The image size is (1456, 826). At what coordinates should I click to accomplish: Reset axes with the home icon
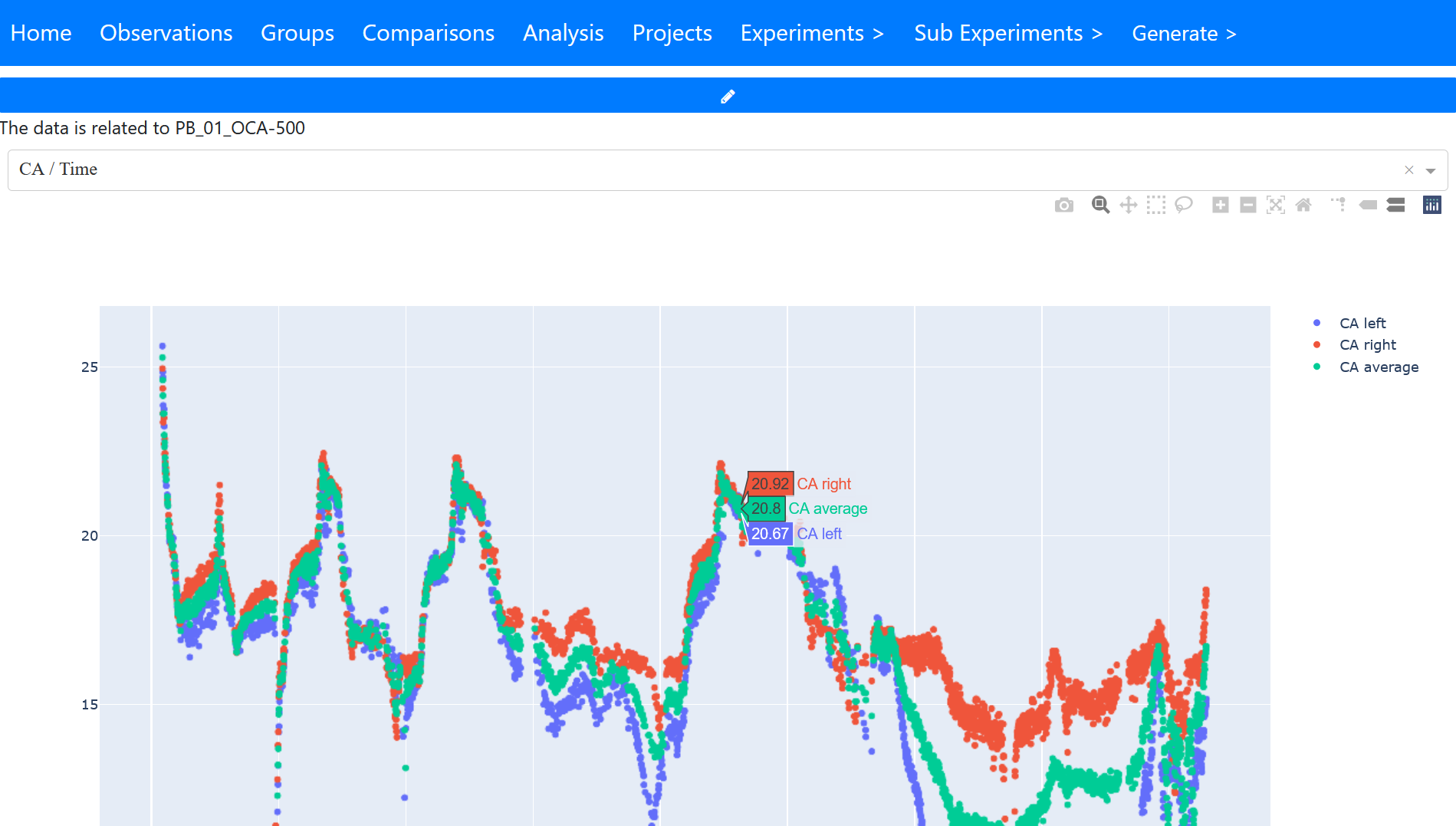[1303, 205]
